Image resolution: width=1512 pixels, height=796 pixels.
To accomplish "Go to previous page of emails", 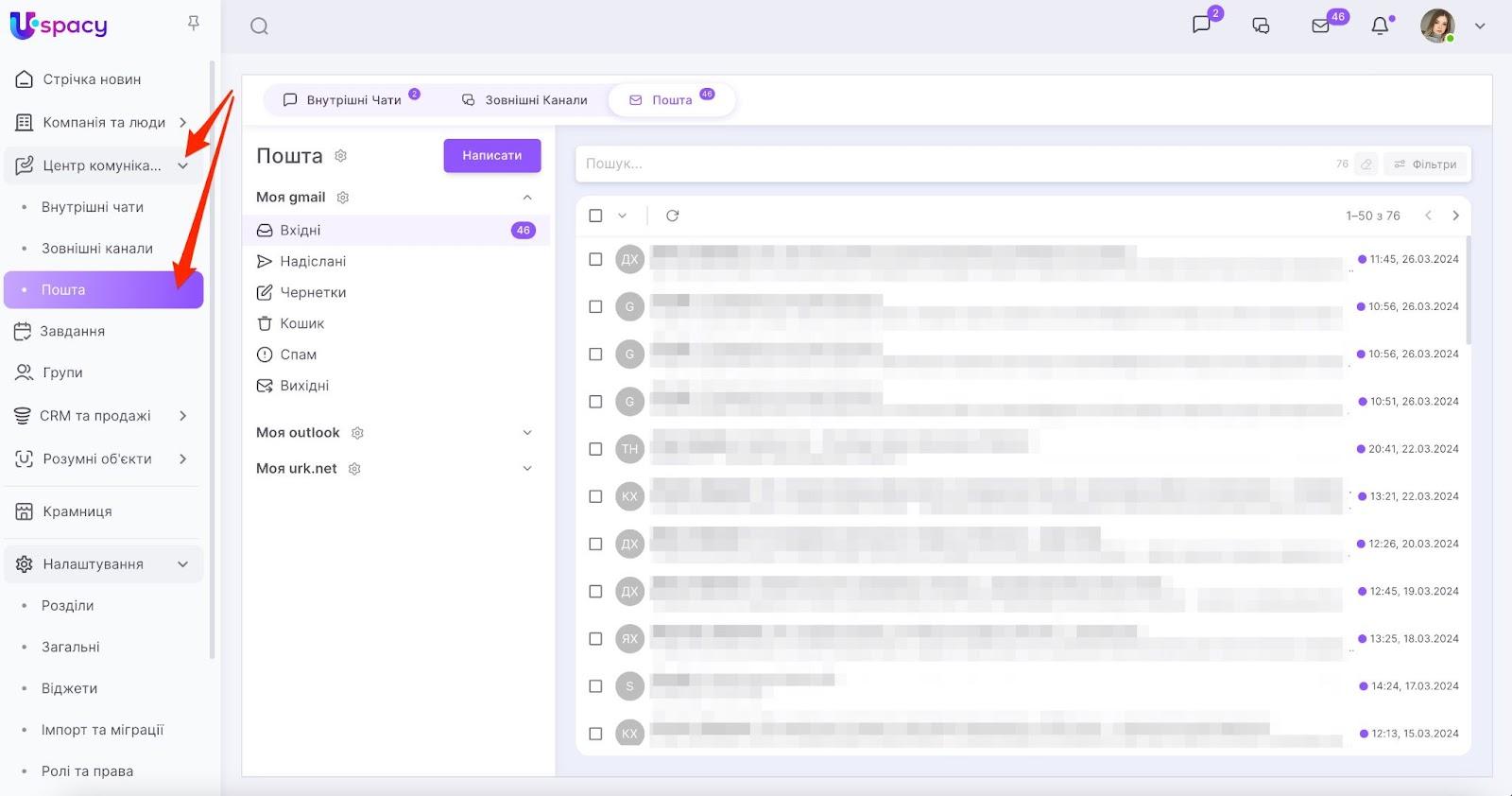I will pyautogui.click(x=1428, y=216).
